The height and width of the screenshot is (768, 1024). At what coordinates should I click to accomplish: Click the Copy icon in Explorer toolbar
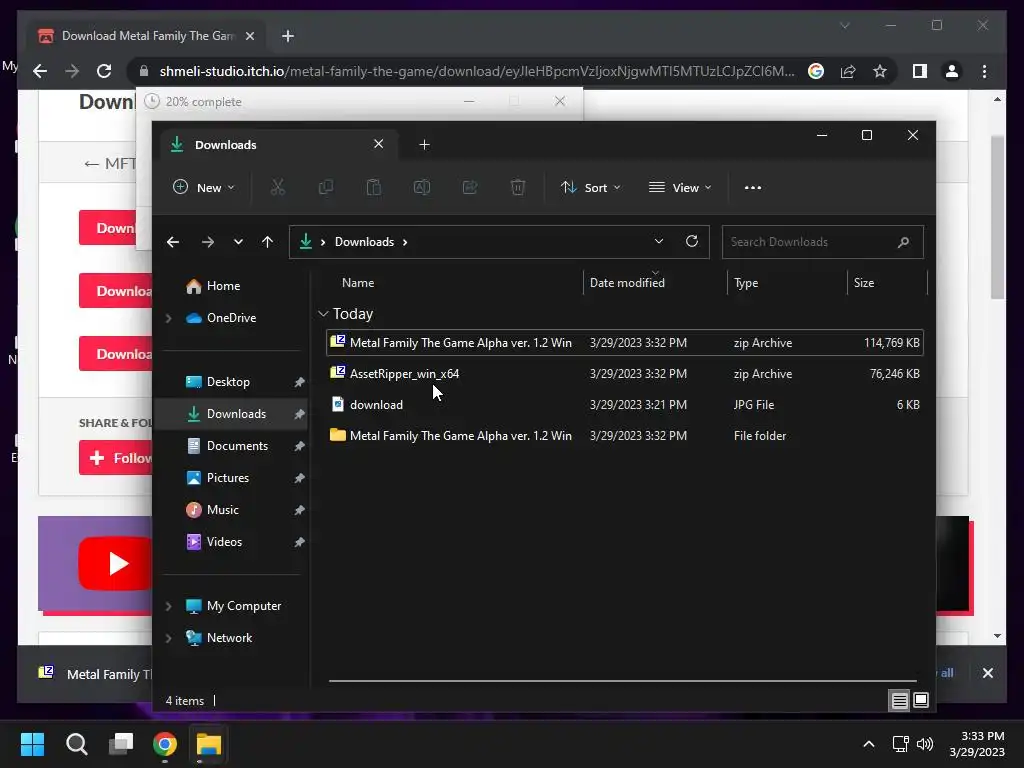tap(325, 187)
